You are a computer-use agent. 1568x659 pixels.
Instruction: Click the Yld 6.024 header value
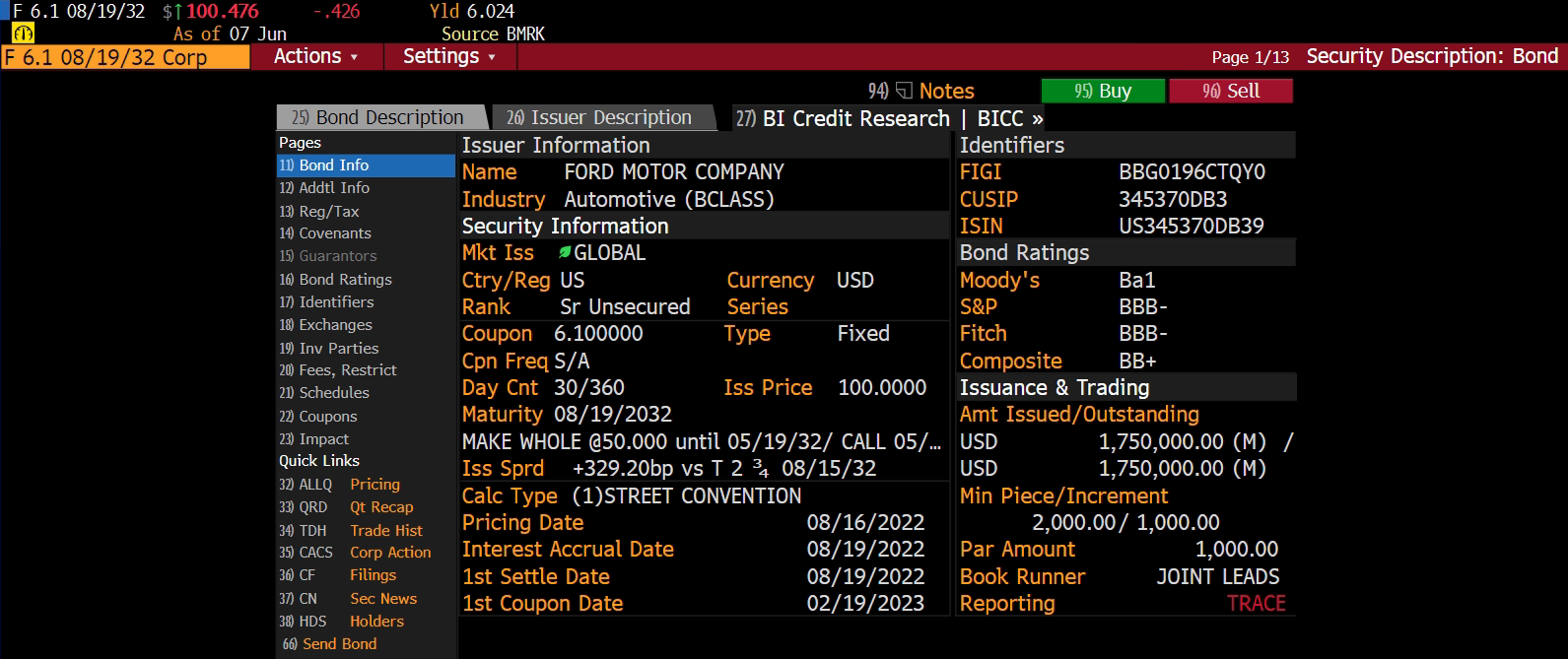coord(472,12)
